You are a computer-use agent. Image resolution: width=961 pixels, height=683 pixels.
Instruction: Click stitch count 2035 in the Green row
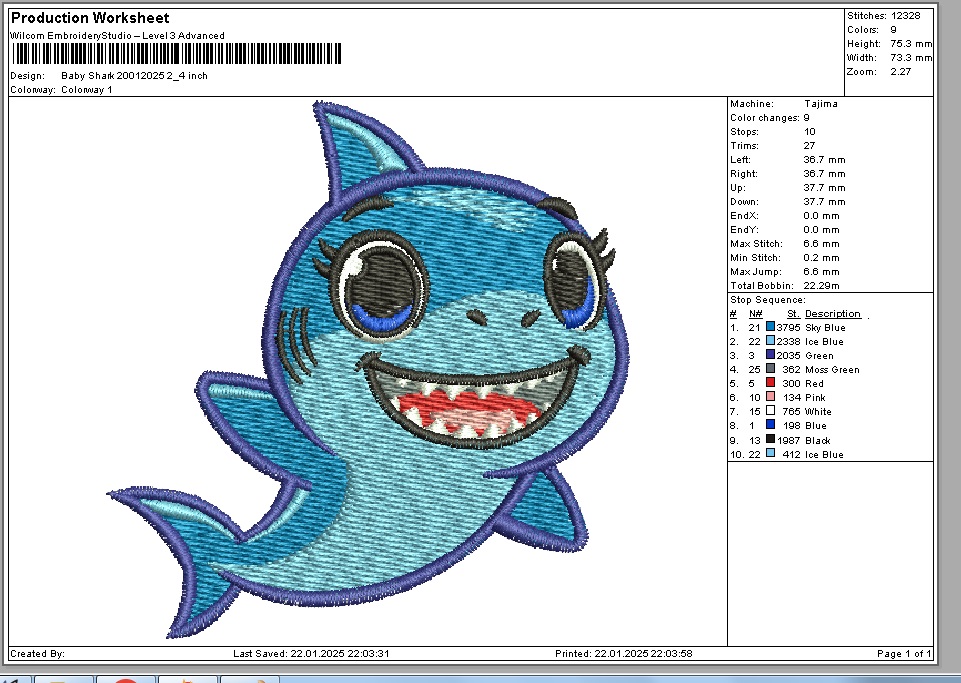789,356
